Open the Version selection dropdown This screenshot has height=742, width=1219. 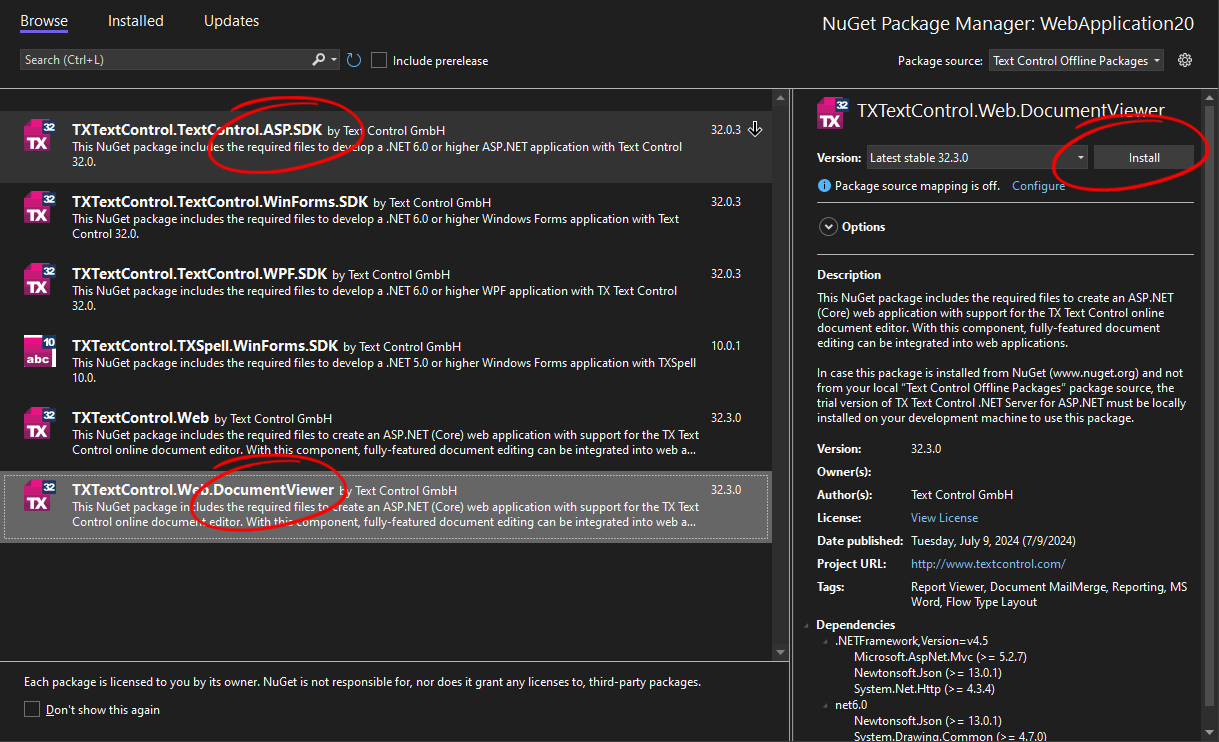[x=975, y=157]
